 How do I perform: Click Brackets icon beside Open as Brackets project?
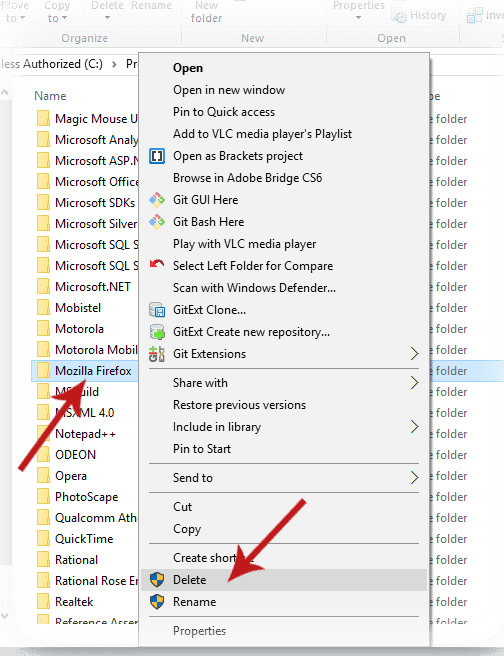click(157, 156)
